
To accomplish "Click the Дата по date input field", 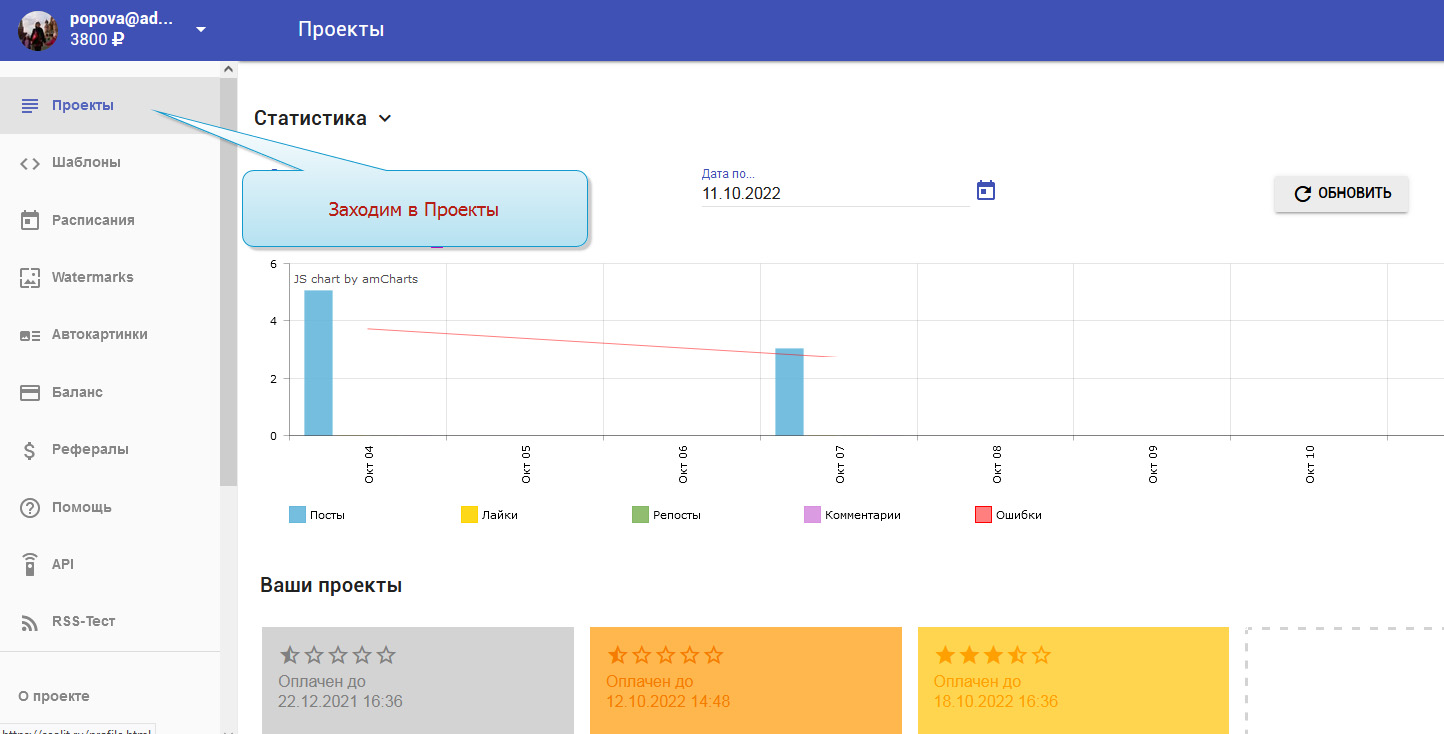I will click(834, 194).
